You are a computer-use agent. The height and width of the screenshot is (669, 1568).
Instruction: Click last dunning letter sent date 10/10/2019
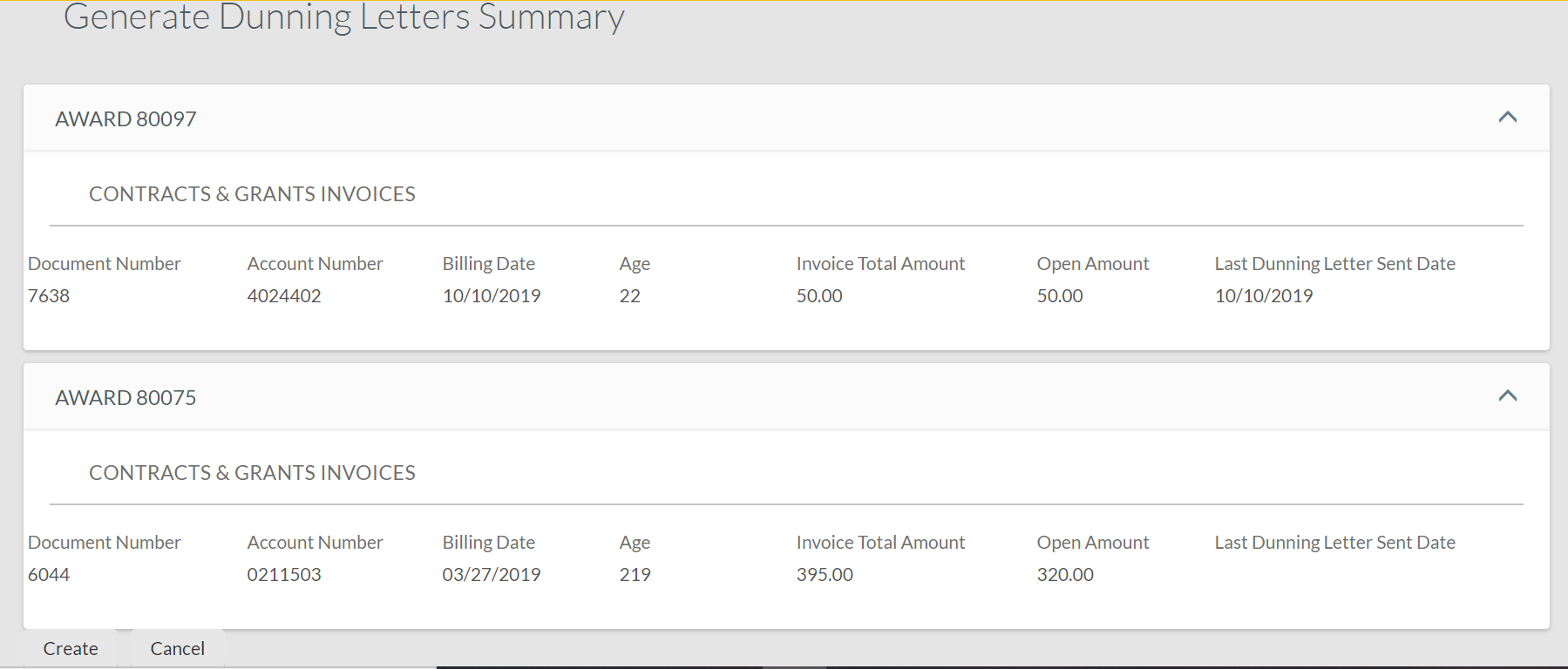[x=1264, y=296]
